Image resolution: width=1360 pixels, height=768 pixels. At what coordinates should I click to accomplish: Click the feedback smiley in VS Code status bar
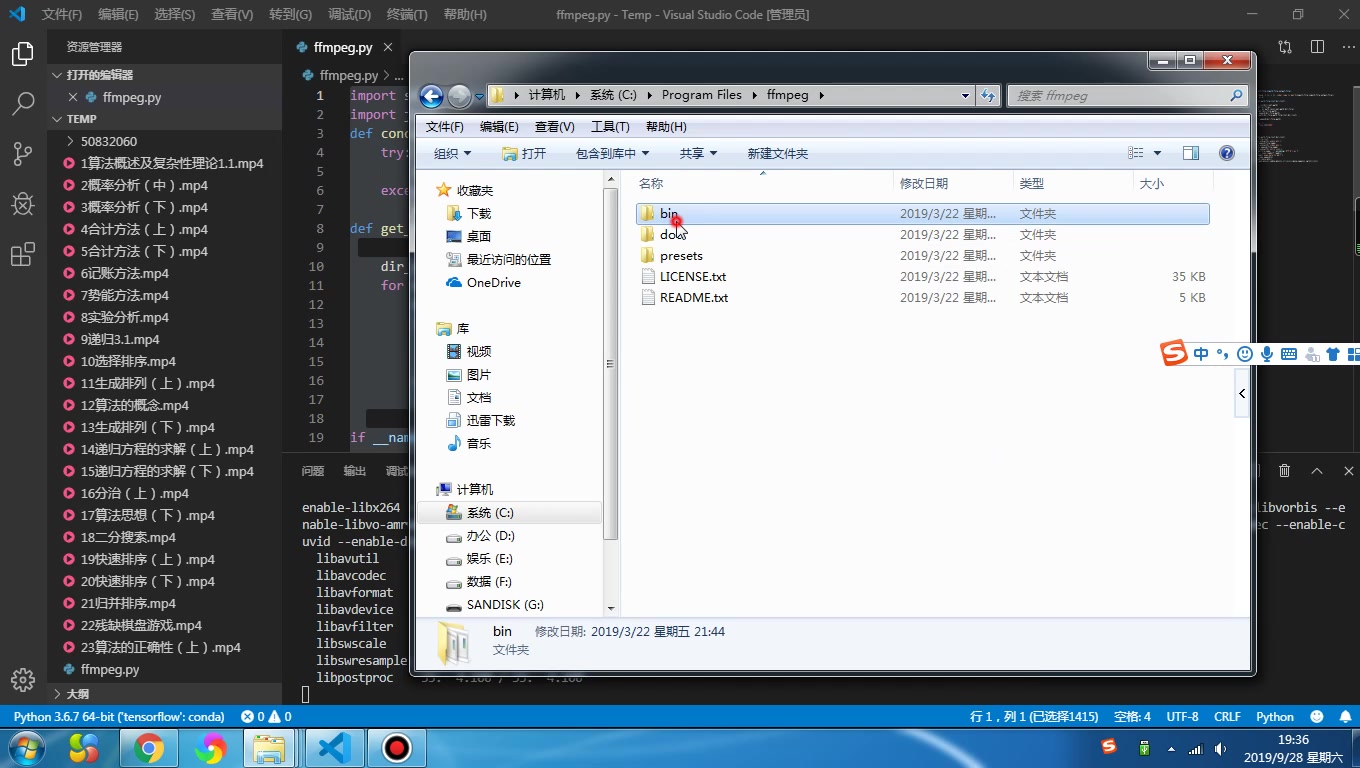1317,717
